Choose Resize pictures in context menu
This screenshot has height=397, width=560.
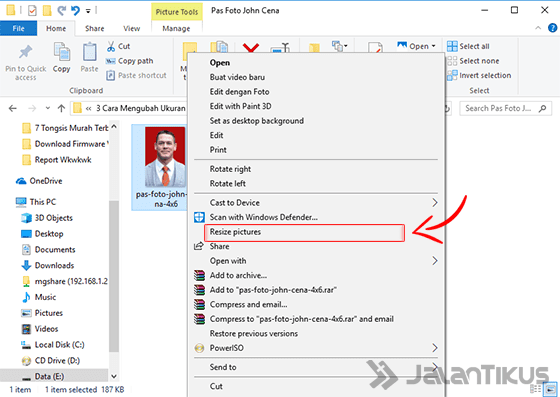305,232
